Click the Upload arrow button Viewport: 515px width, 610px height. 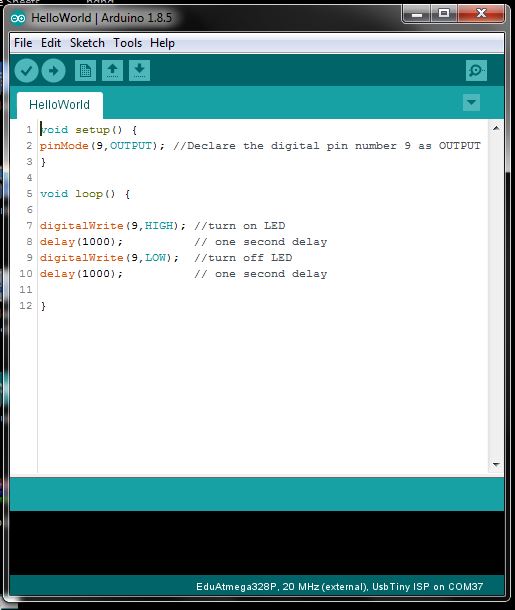click(x=53, y=70)
